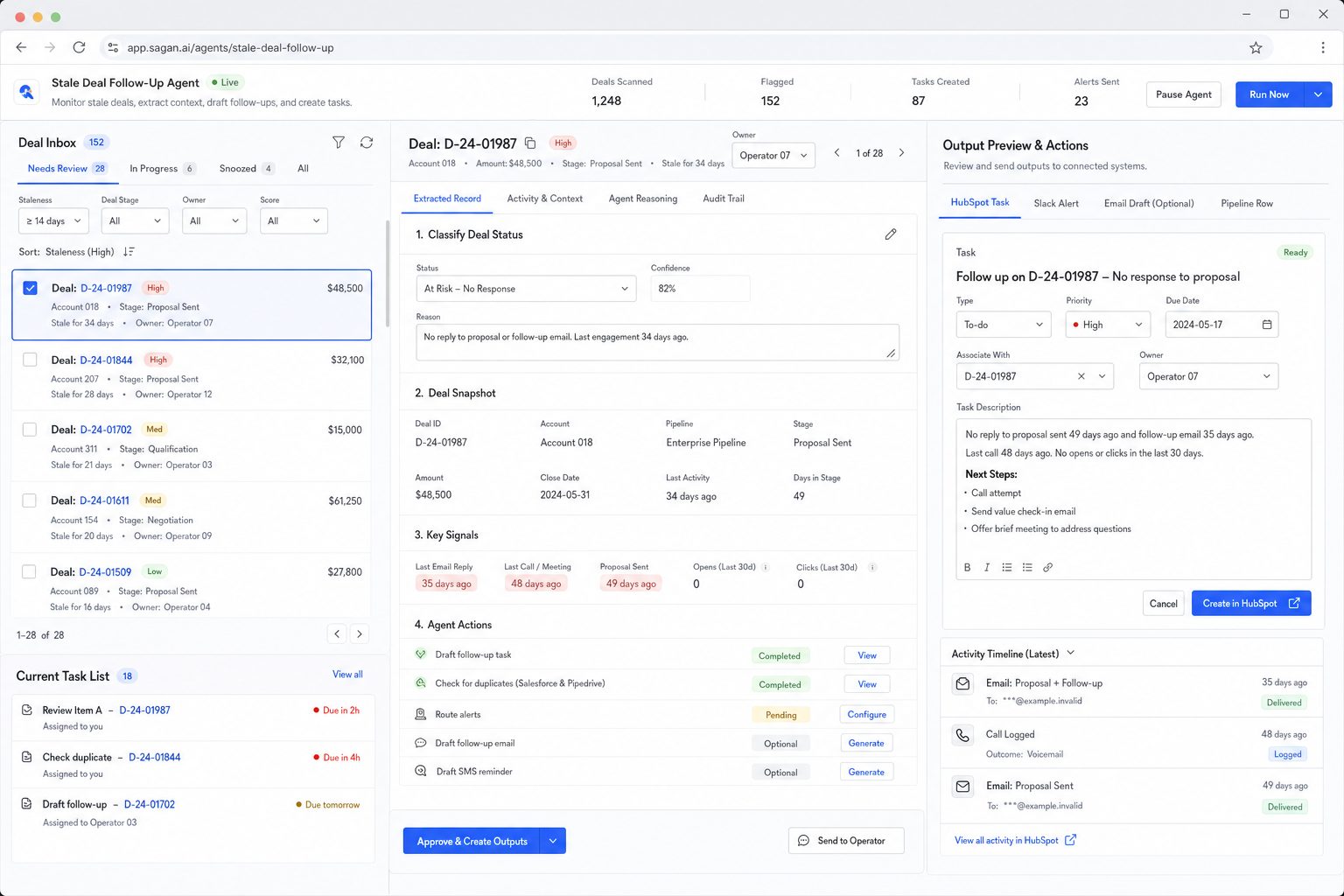Reload the browser page
Image resolution: width=1344 pixels, height=896 pixels.
click(79, 47)
